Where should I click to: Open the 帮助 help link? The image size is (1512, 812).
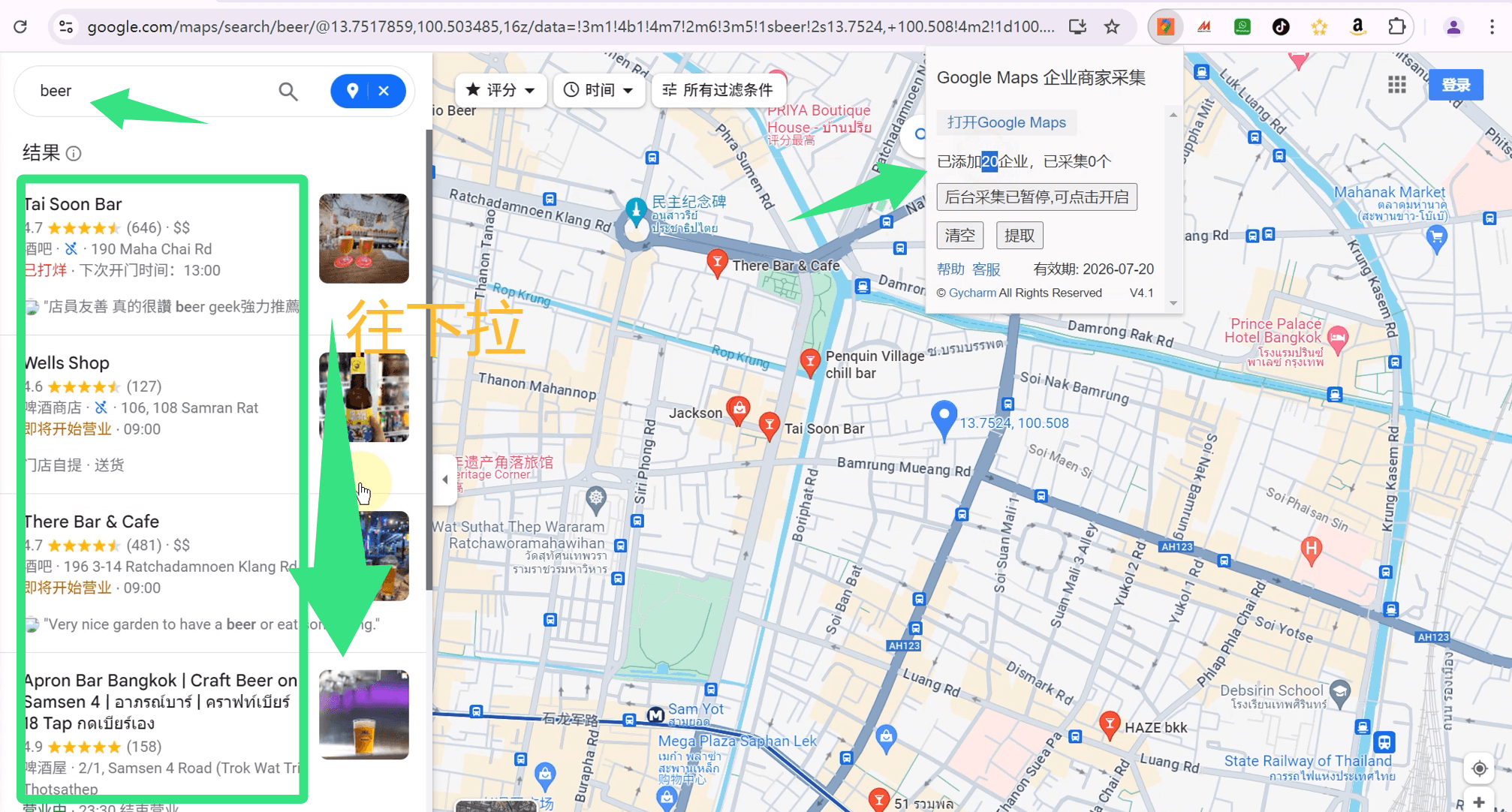[950, 269]
